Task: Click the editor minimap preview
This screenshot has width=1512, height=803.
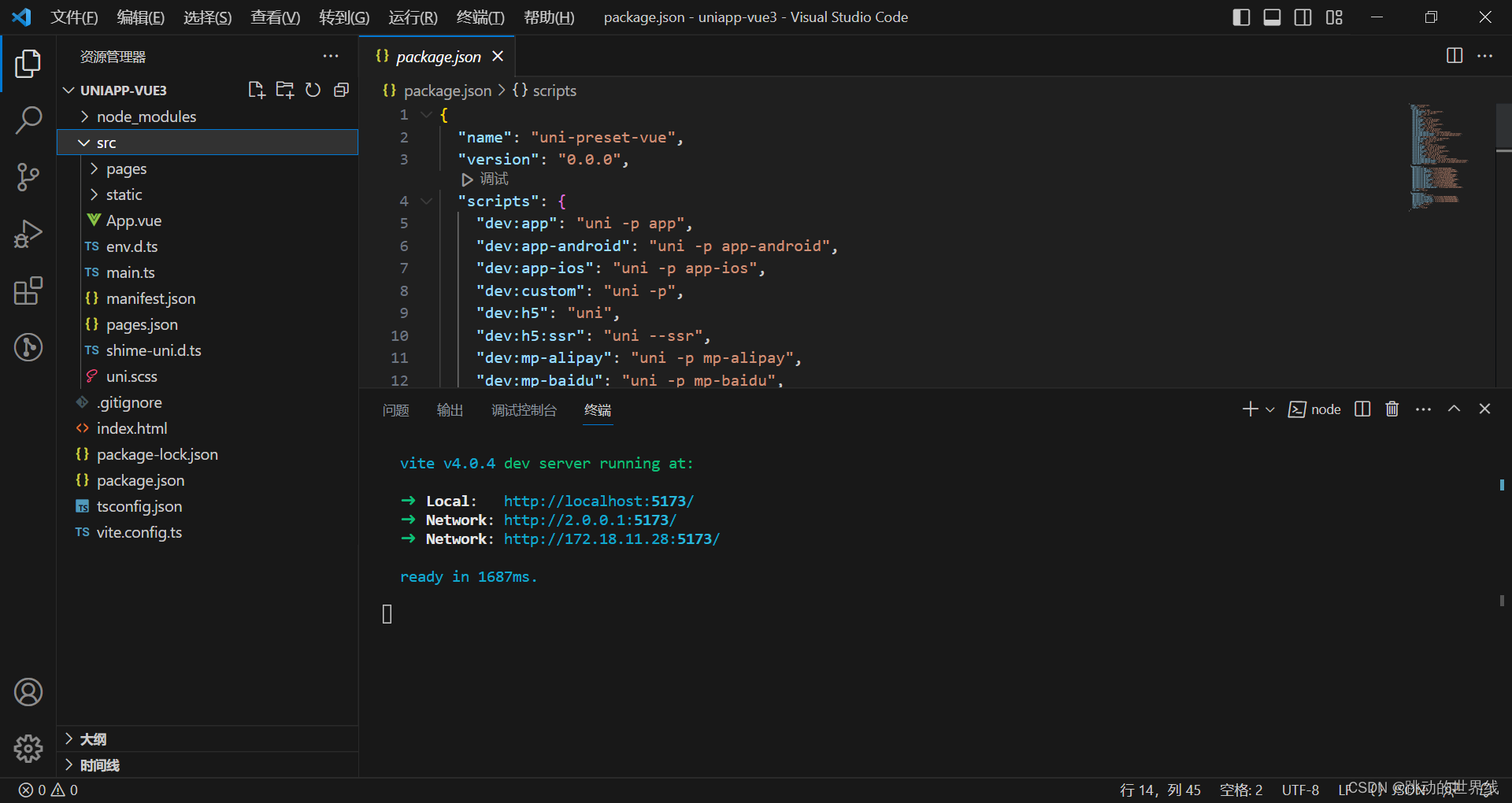Action: pyautogui.click(x=1439, y=157)
